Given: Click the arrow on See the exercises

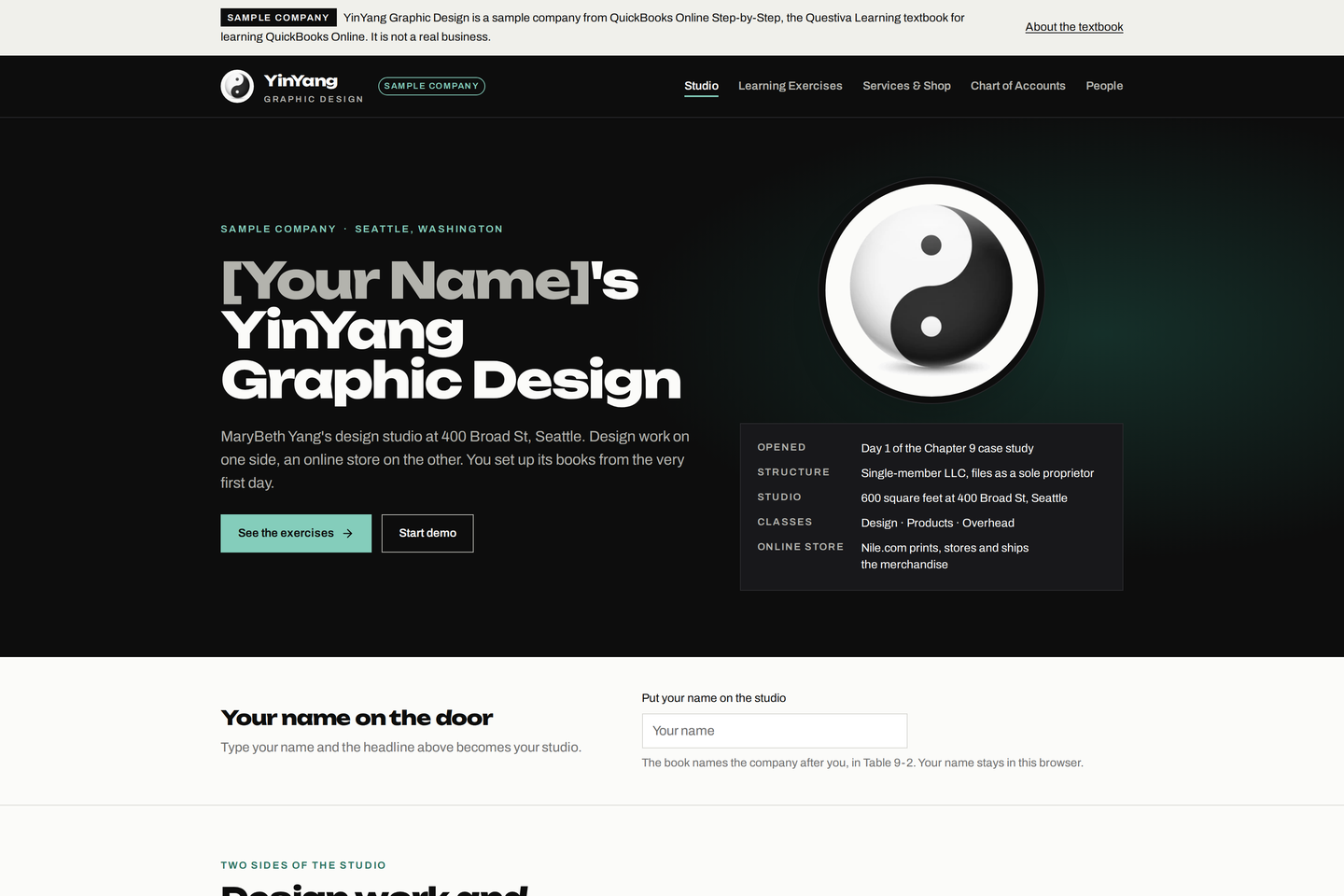Looking at the screenshot, I should click(348, 534).
